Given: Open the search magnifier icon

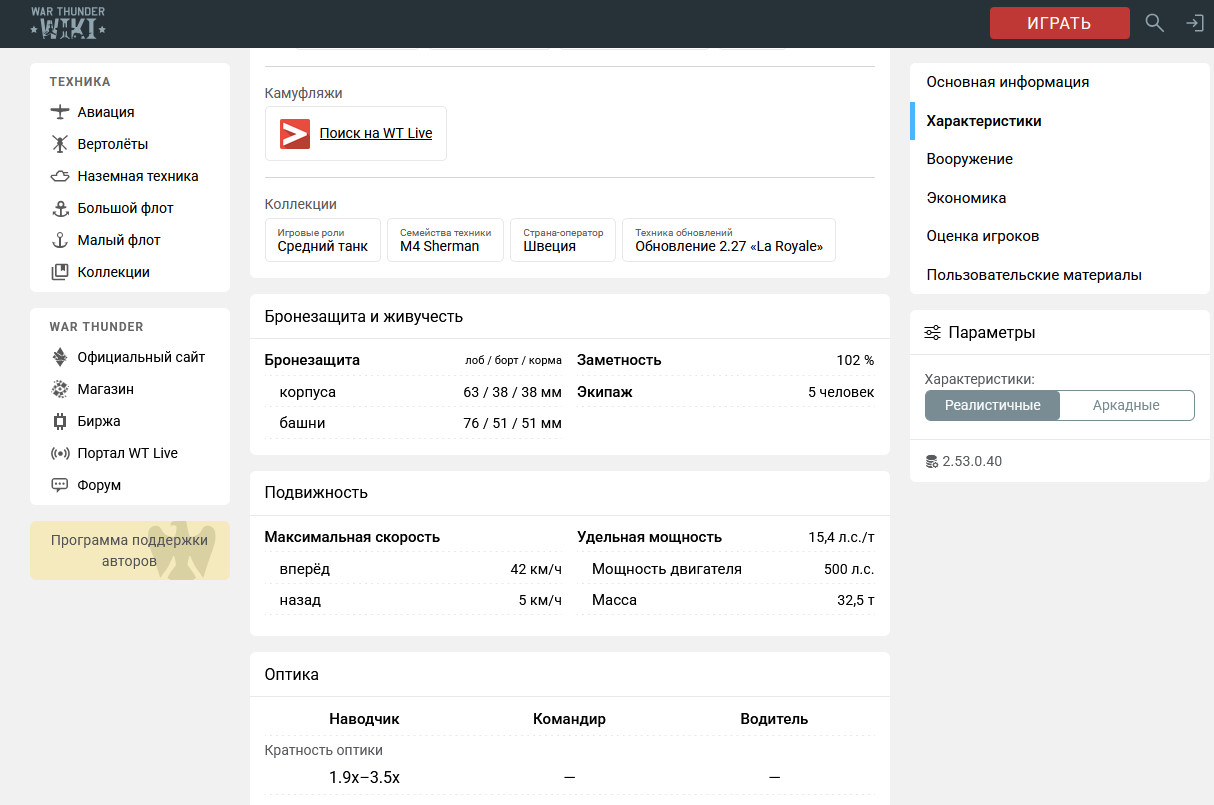Looking at the screenshot, I should (x=1154, y=23).
